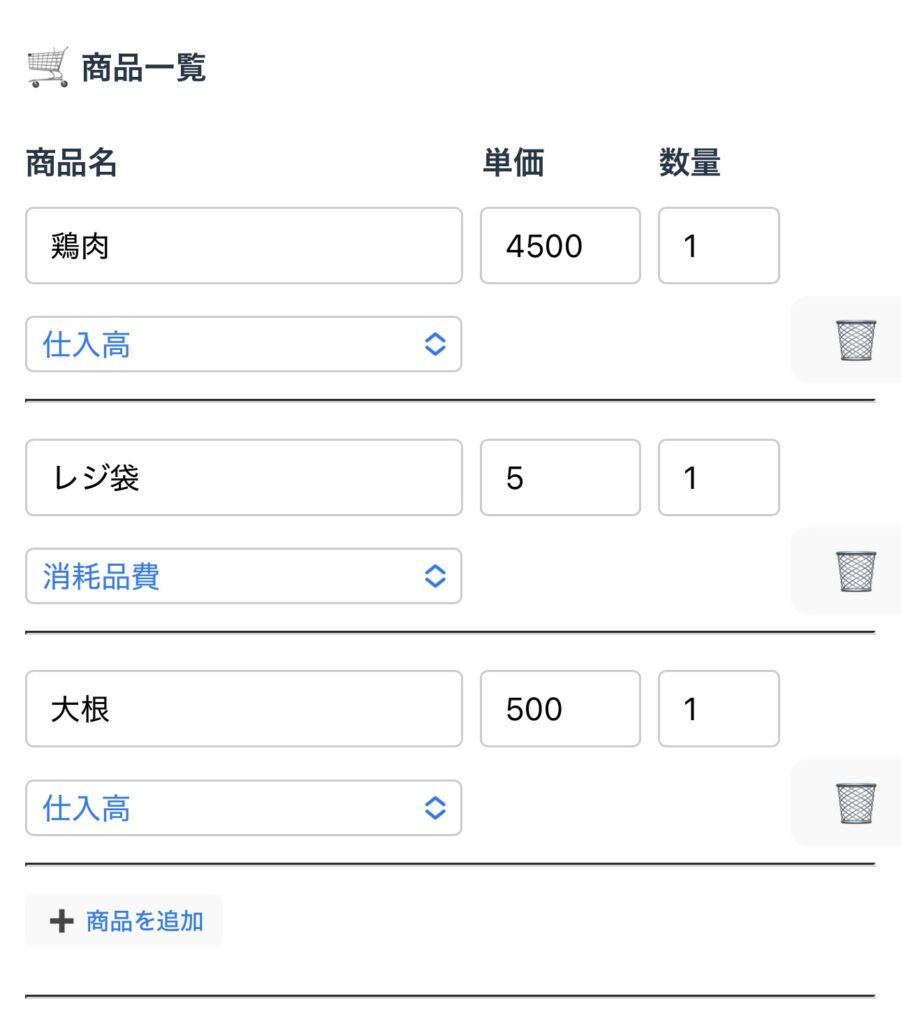Click quantity field in 鶏肉 row
The width and height of the screenshot is (901, 1024).
[718, 246]
